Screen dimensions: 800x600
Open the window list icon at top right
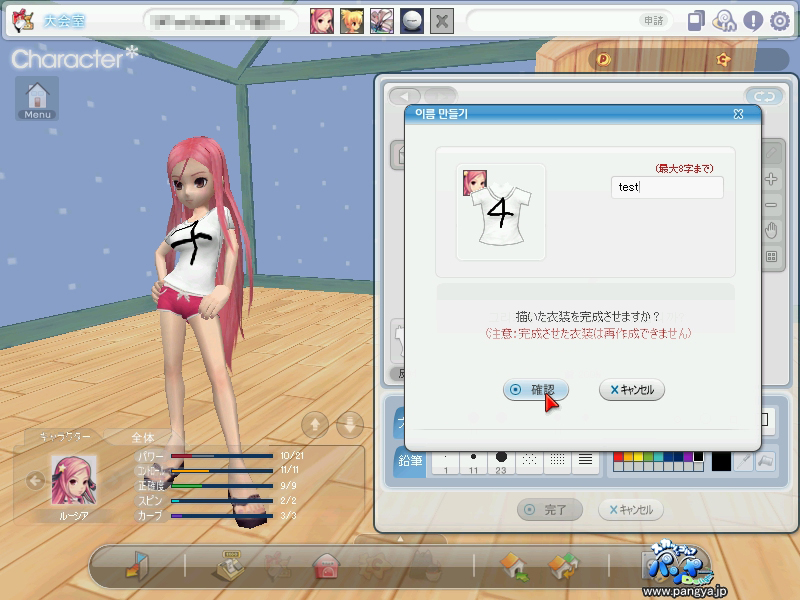[696, 21]
